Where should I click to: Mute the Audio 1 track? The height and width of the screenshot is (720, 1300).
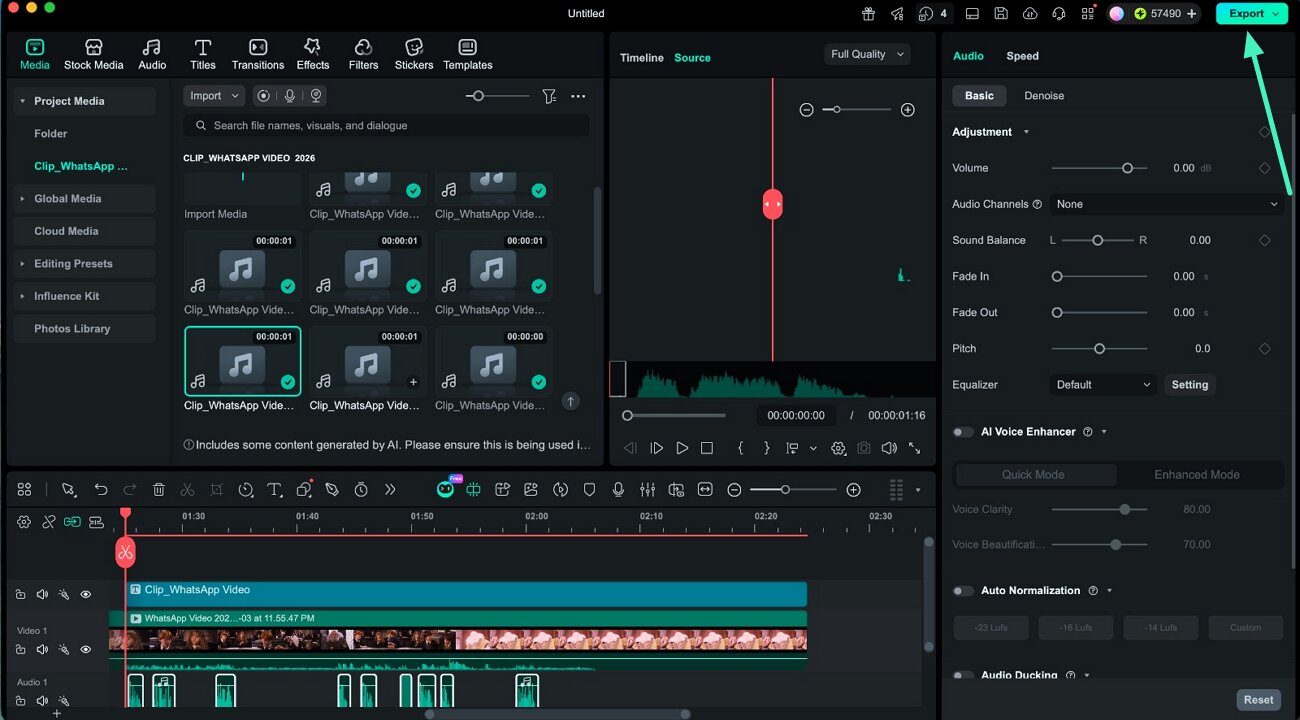tap(42, 701)
